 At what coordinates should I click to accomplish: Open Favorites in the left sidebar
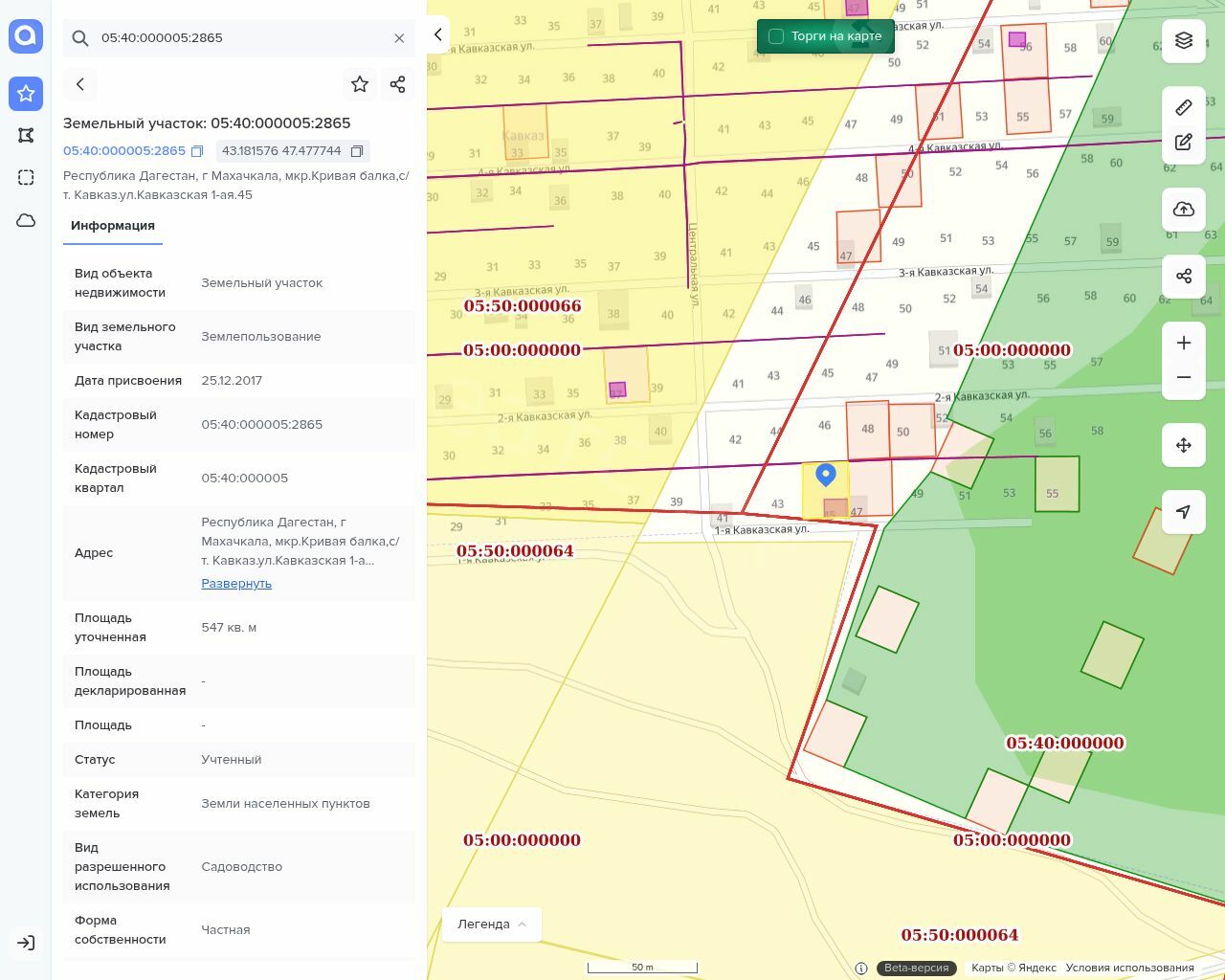point(26,93)
